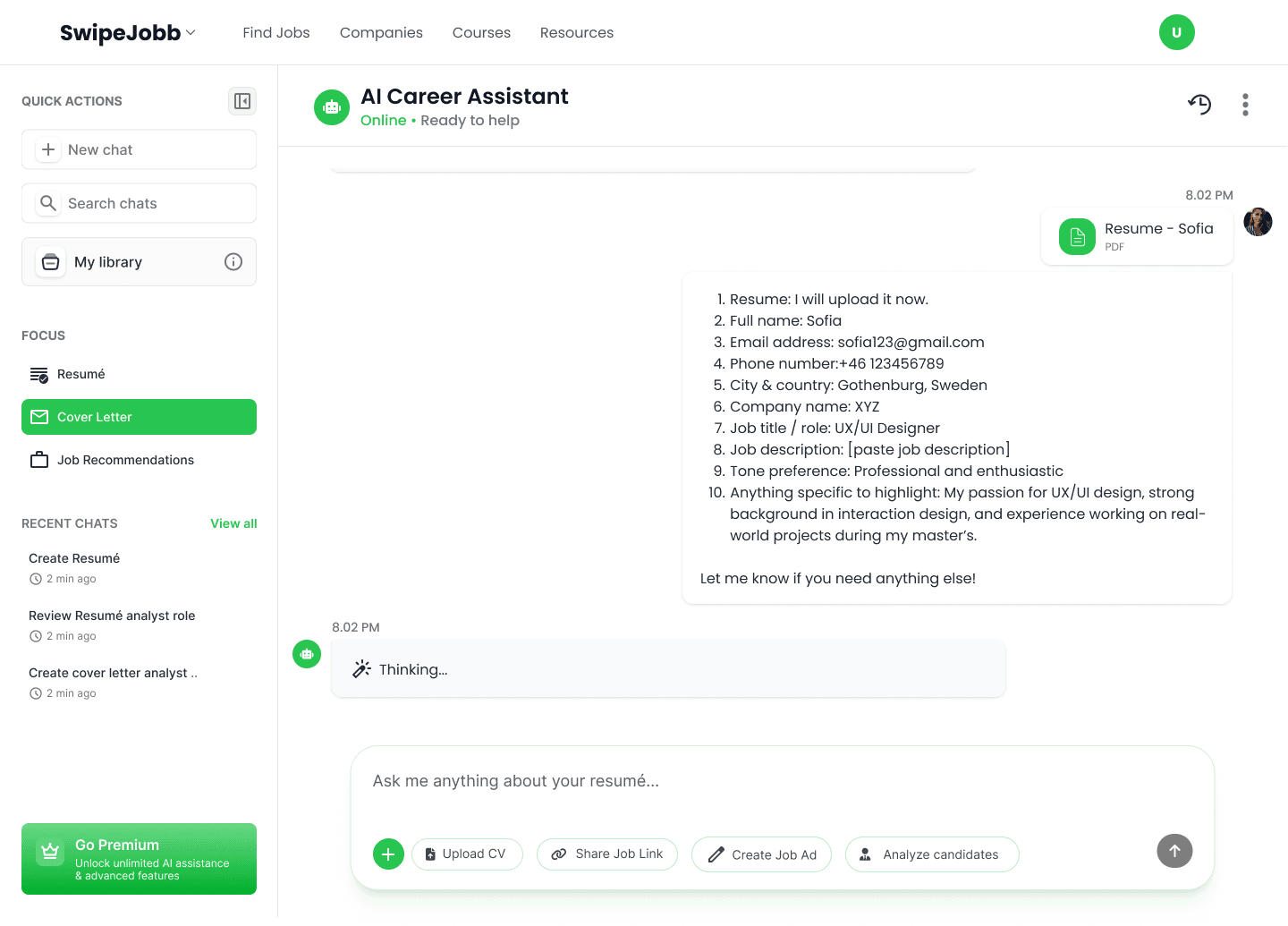The height and width of the screenshot is (926, 1288).
Task: Open the Resources menu
Action: [x=577, y=32]
